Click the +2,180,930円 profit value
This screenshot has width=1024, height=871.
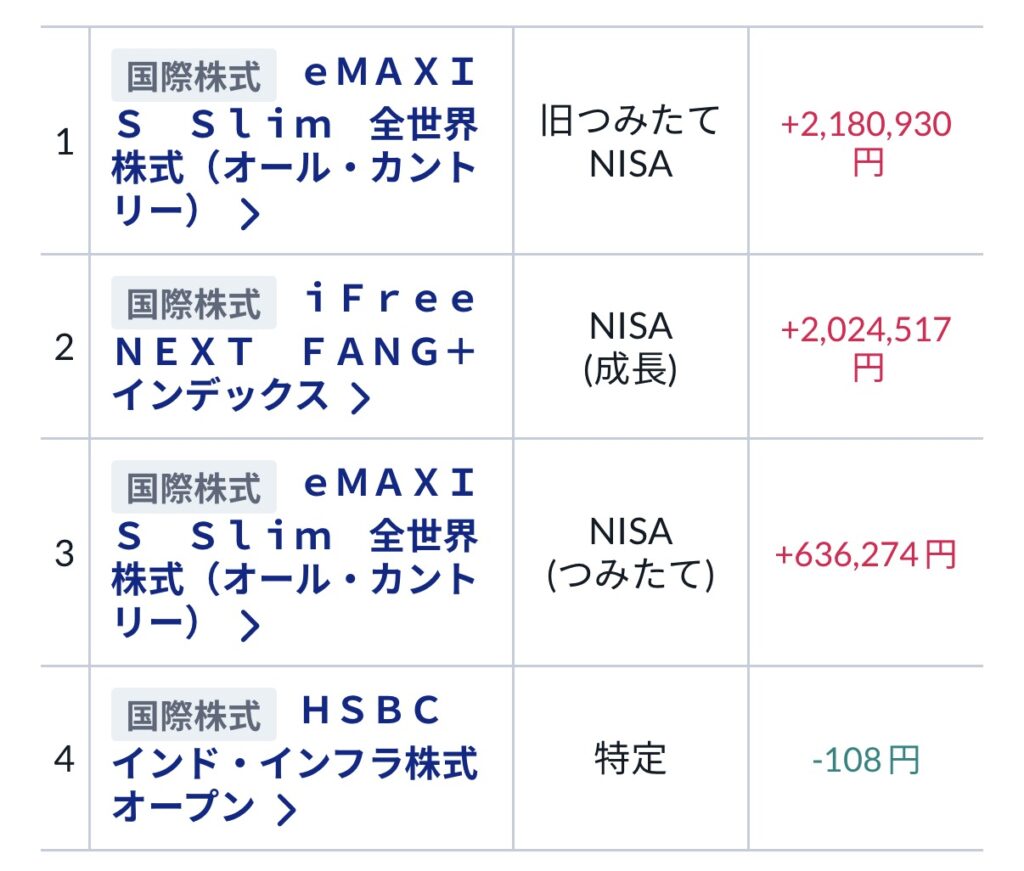pyautogui.click(x=866, y=141)
